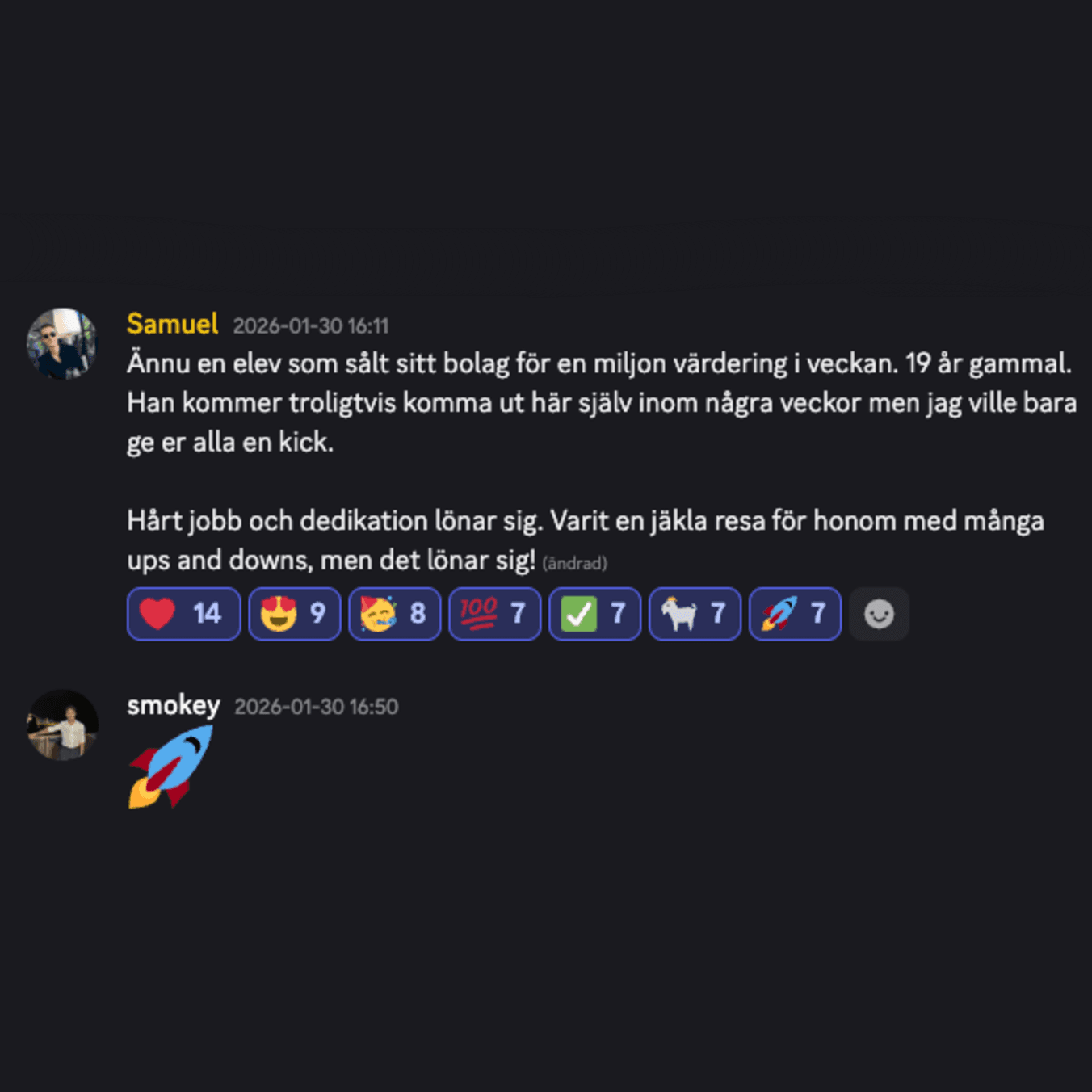
Task: Click the count 9 on the heart-eyes reaction
Action: pos(318,614)
